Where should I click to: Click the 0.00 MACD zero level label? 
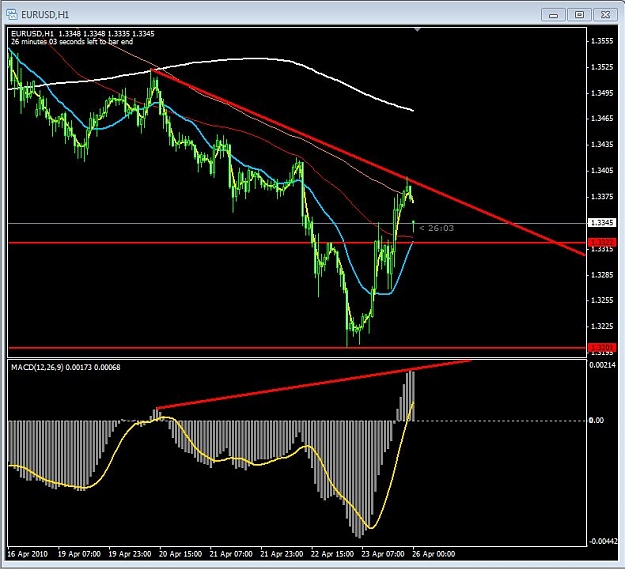tap(596, 420)
